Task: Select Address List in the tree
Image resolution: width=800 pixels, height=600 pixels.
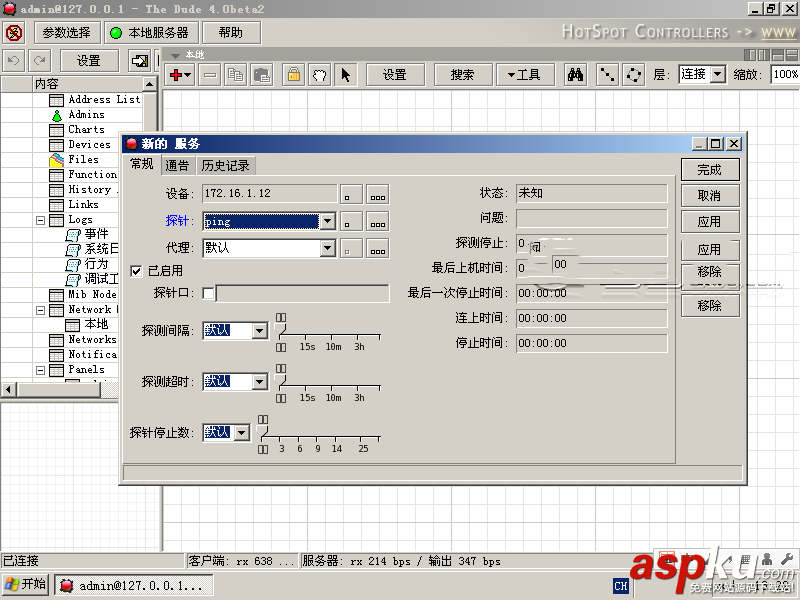Action: (x=104, y=99)
